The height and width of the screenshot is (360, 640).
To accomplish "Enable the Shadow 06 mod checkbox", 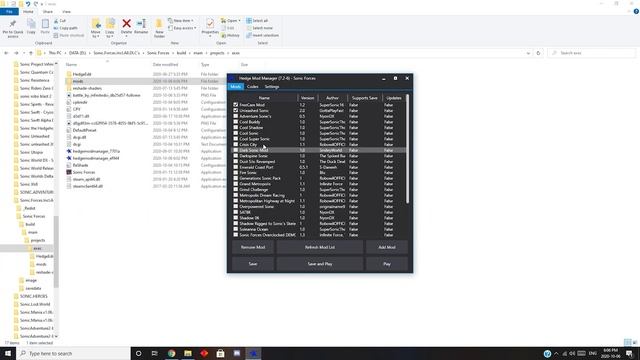I will pyautogui.click(x=236, y=218).
